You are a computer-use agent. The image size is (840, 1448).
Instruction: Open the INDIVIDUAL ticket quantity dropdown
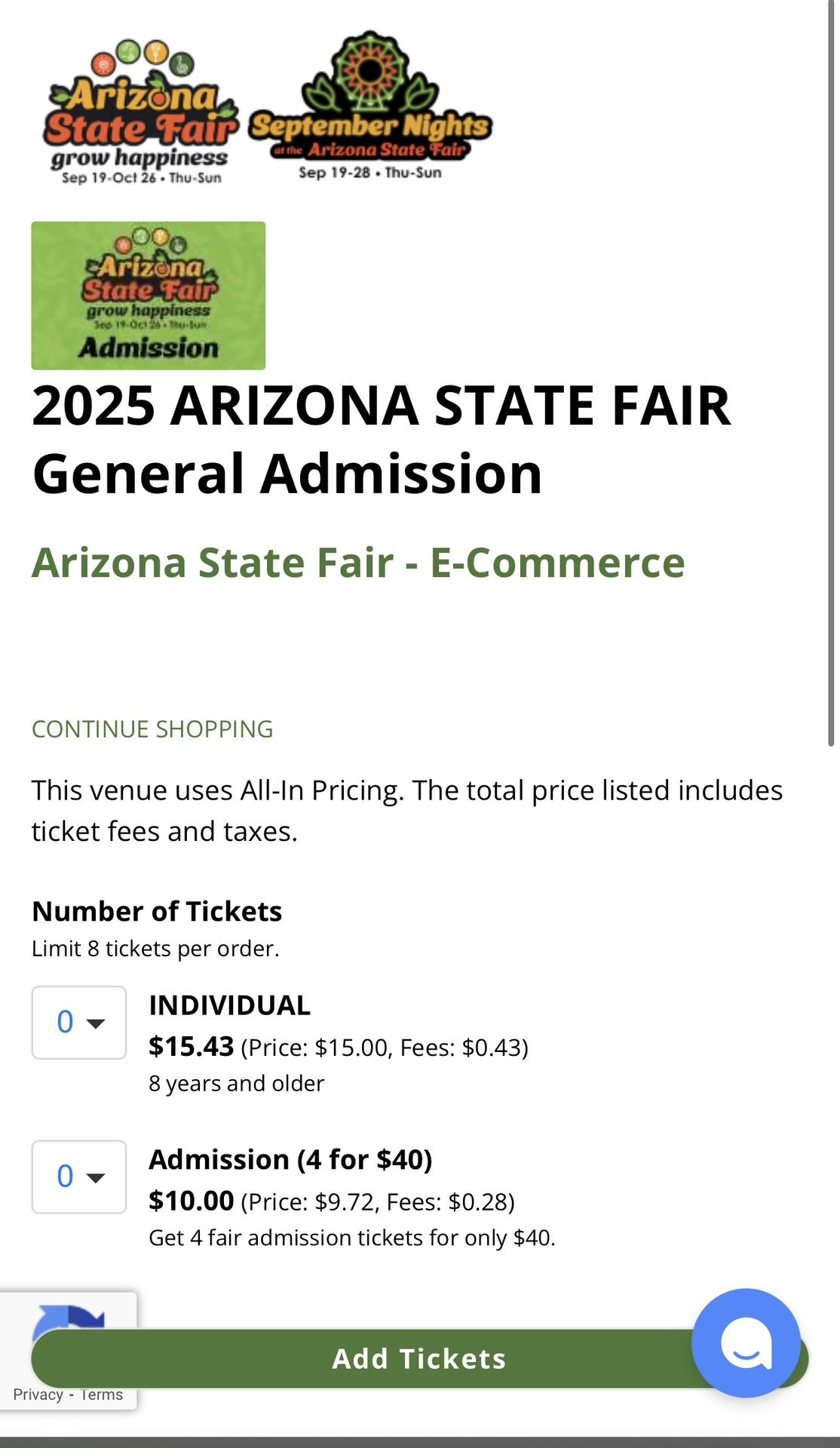click(79, 1023)
